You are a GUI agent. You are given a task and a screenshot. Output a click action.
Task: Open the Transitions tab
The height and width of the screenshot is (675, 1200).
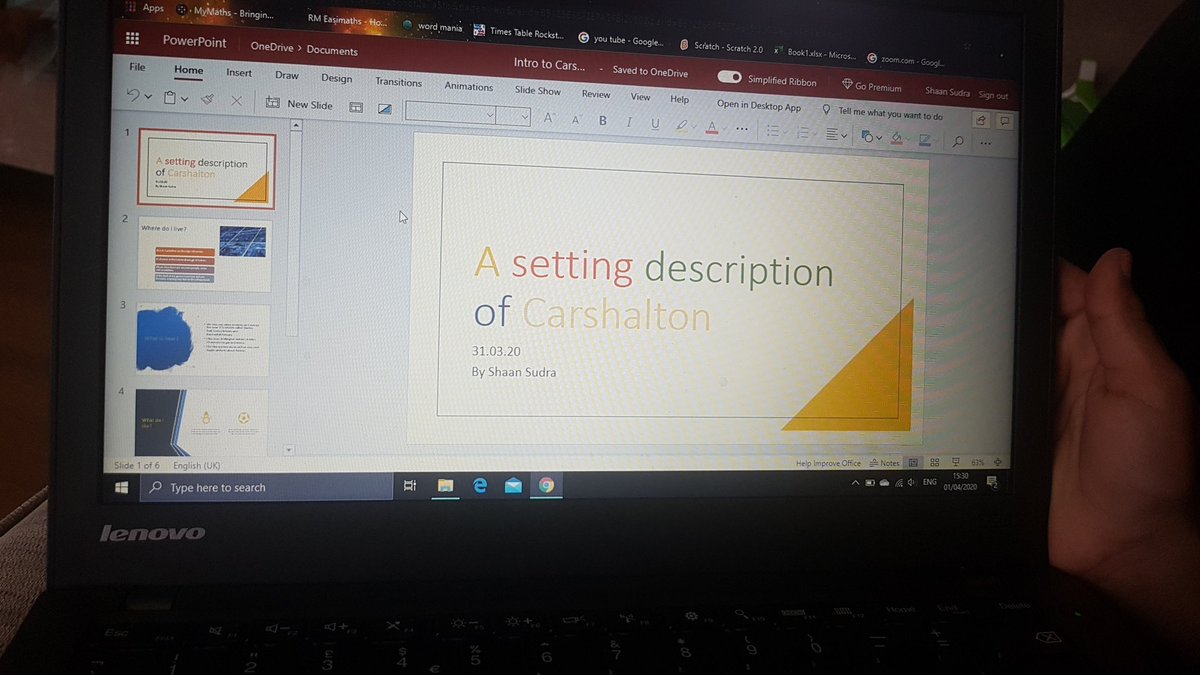pos(398,82)
